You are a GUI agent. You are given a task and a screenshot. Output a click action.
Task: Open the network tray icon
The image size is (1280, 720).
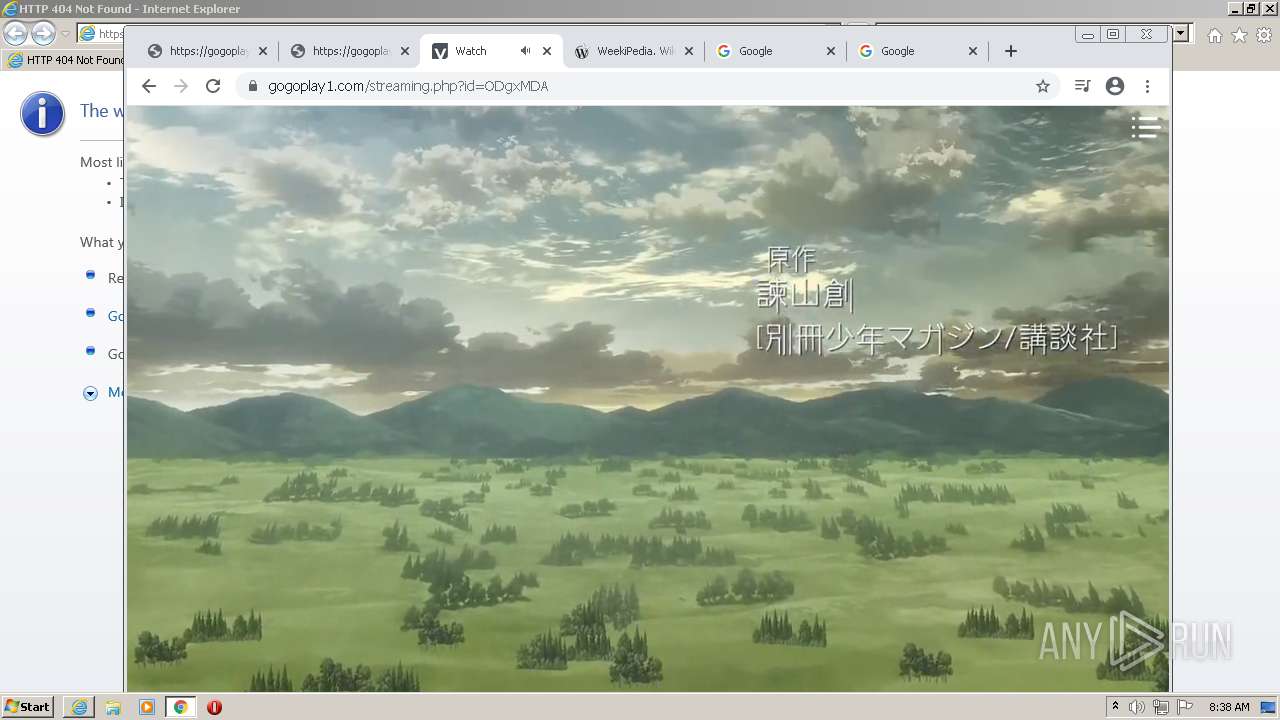[x=1161, y=707]
